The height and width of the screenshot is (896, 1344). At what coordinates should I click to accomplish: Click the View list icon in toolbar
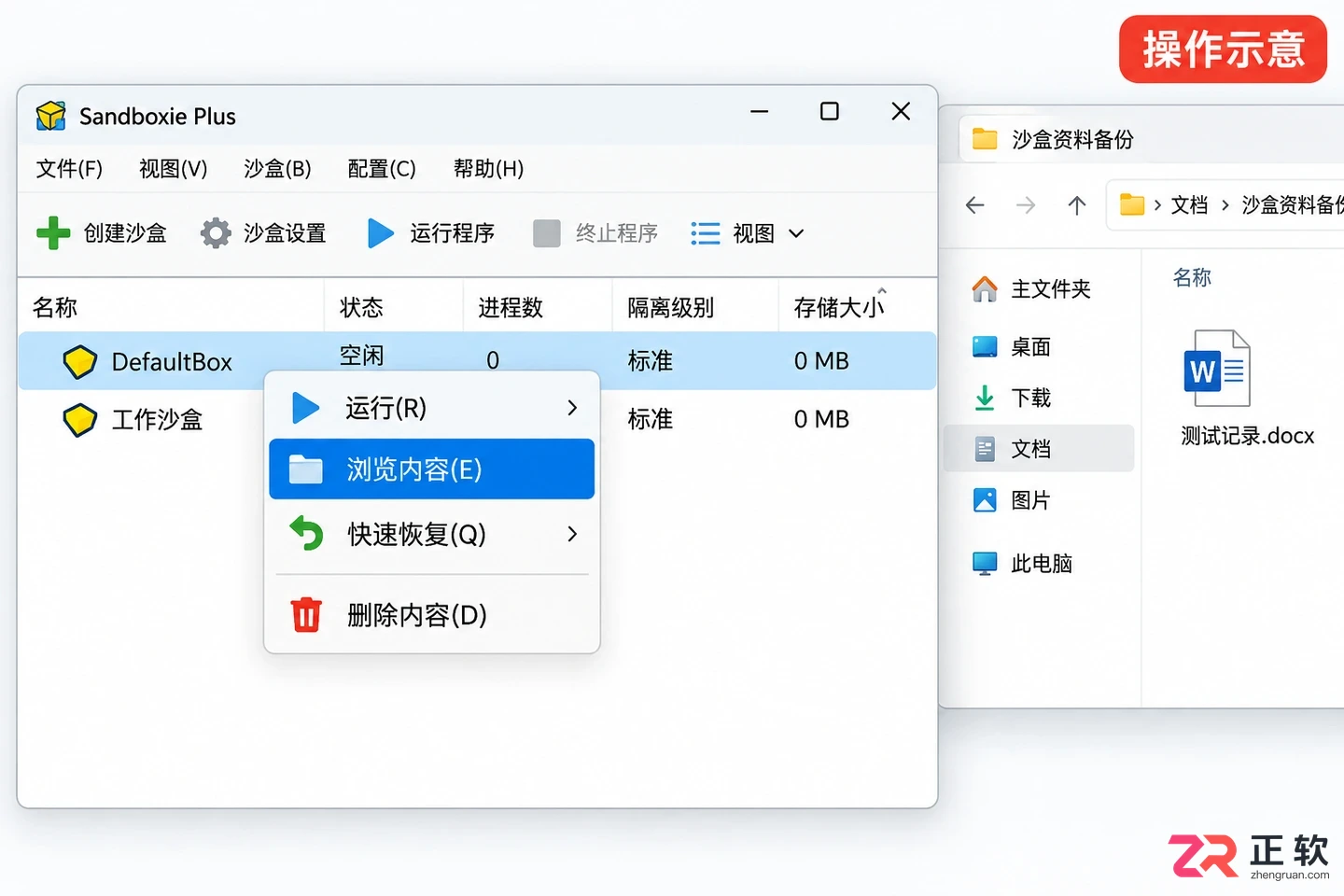(706, 233)
